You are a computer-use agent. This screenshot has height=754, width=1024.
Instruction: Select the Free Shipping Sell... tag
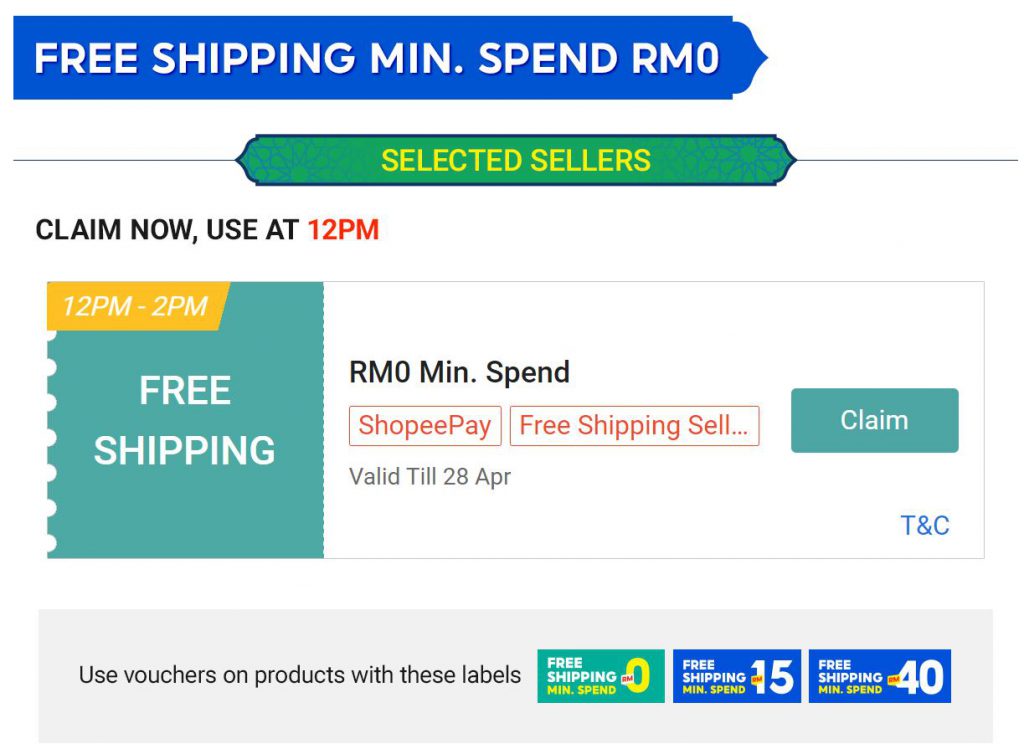(x=634, y=425)
